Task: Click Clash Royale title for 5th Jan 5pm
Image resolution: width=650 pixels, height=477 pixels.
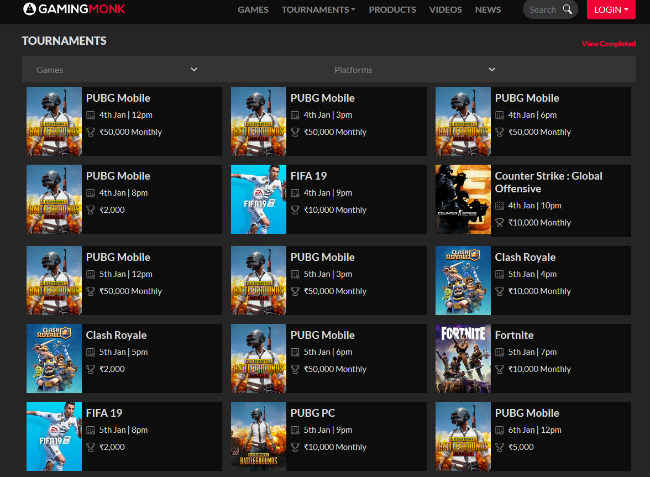Action: [116, 335]
